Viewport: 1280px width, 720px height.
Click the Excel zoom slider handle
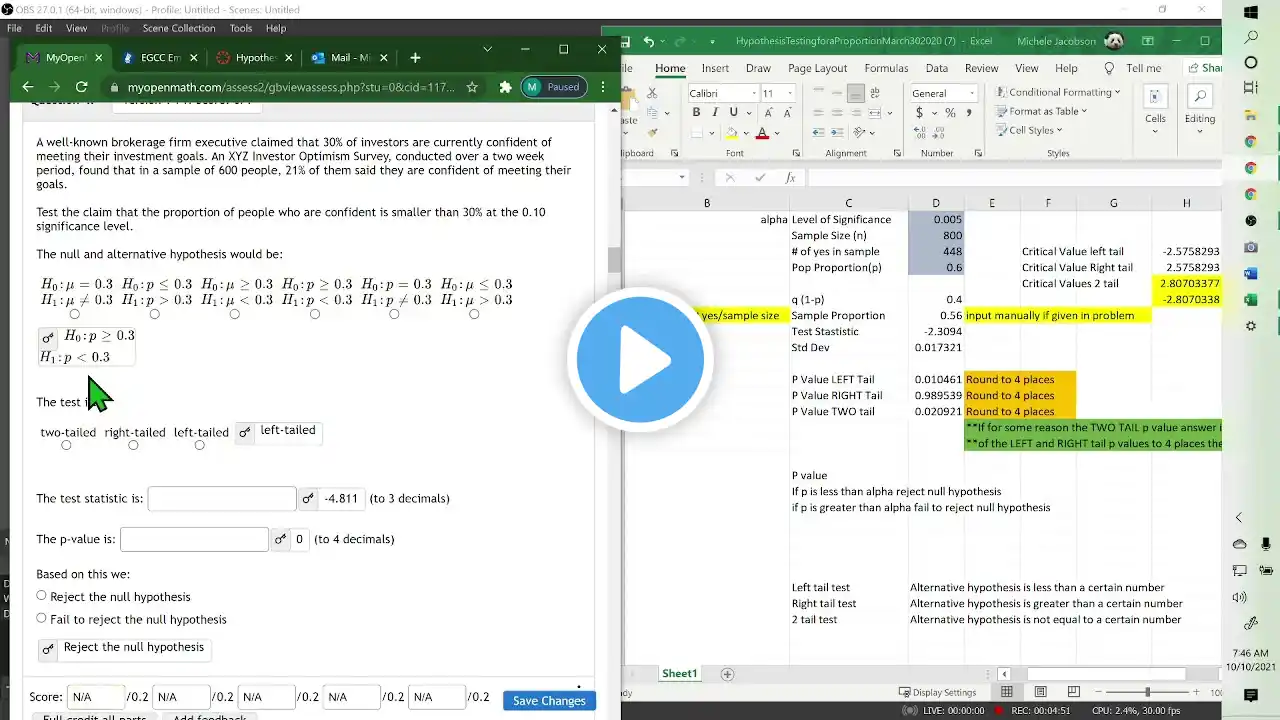point(1147,692)
